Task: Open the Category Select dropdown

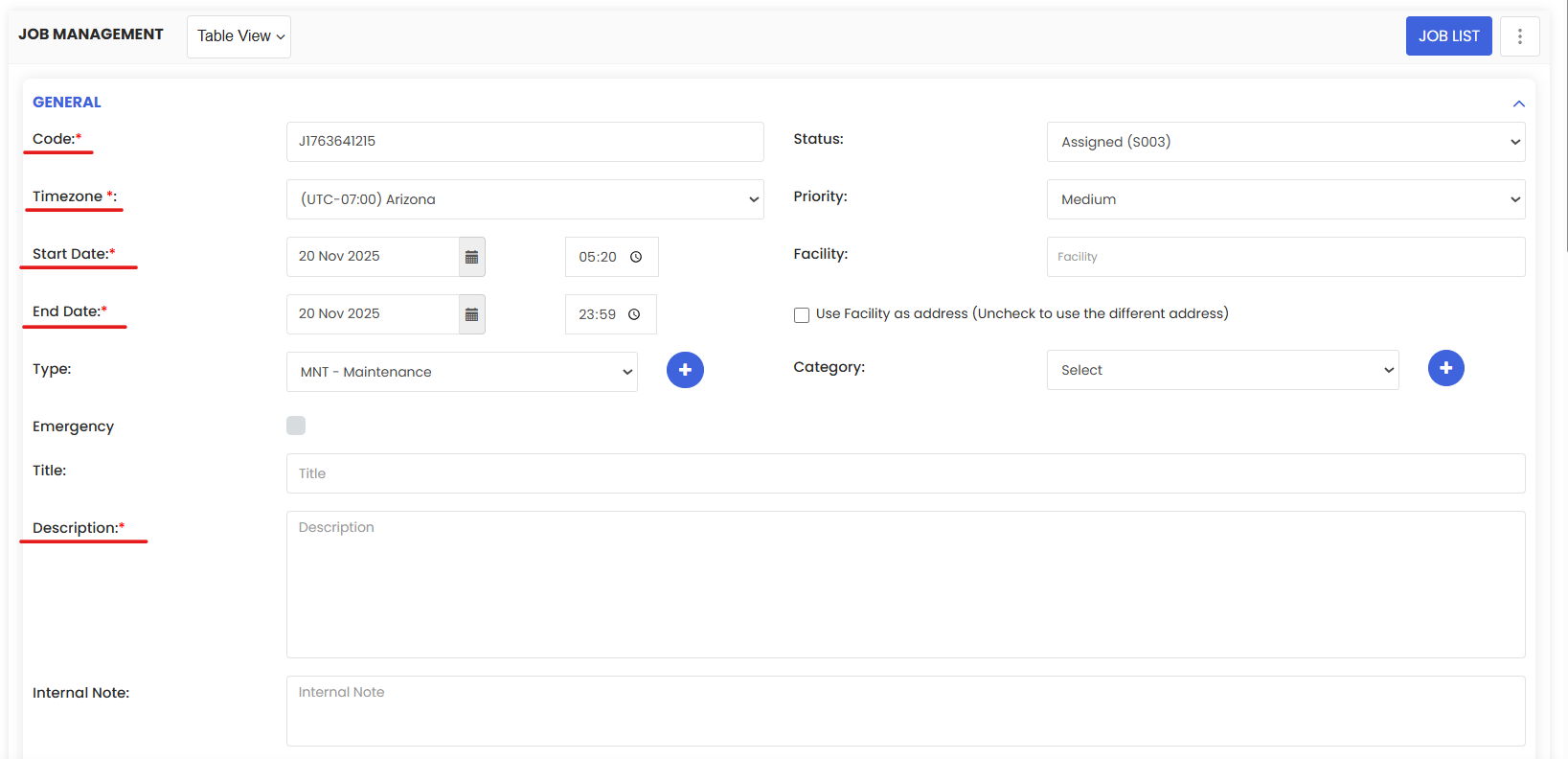Action: [1222, 370]
